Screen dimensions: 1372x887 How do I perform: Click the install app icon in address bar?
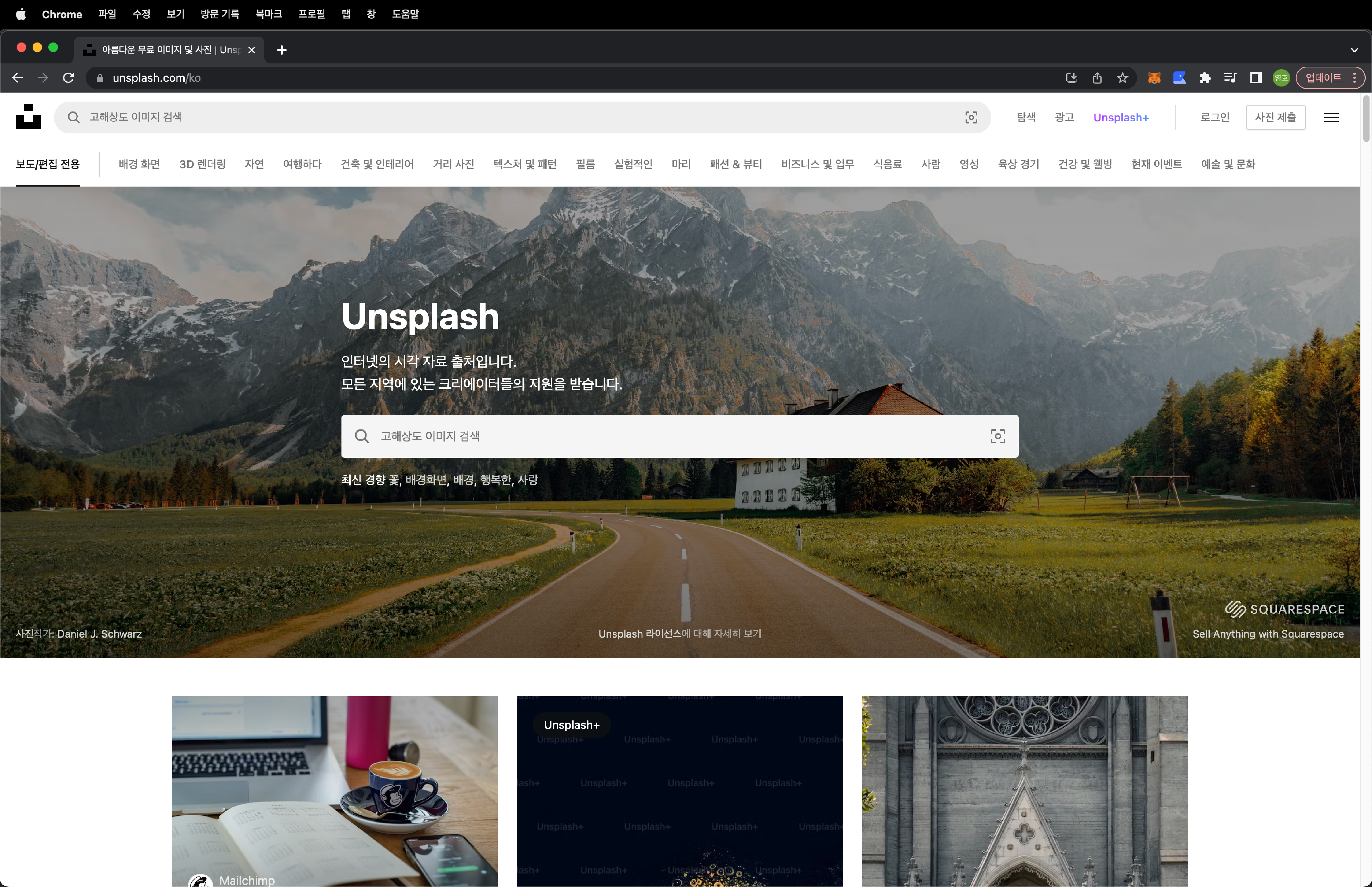point(1071,78)
